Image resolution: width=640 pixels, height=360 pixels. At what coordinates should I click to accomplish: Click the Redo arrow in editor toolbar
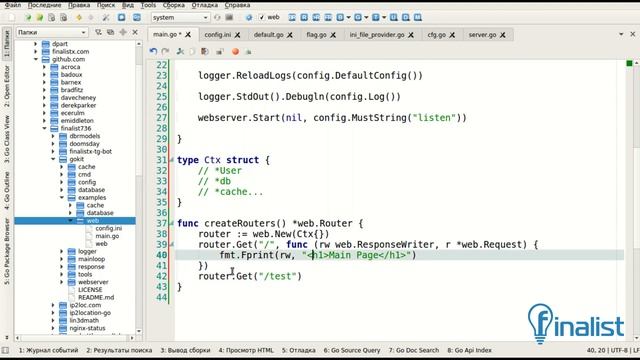pos(165,51)
